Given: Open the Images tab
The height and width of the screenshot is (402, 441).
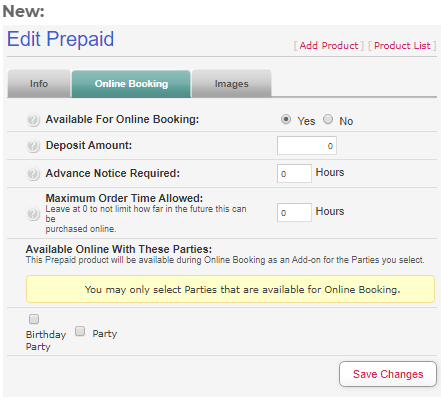Looking at the screenshot, I should coord(232,84).
